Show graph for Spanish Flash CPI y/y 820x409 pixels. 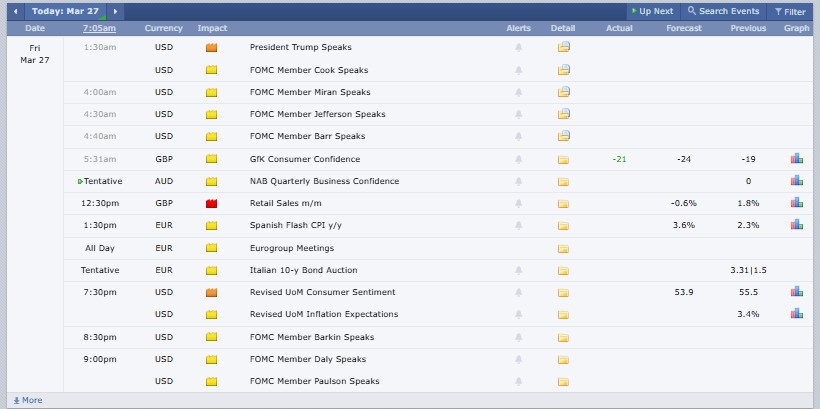[796, 224]
